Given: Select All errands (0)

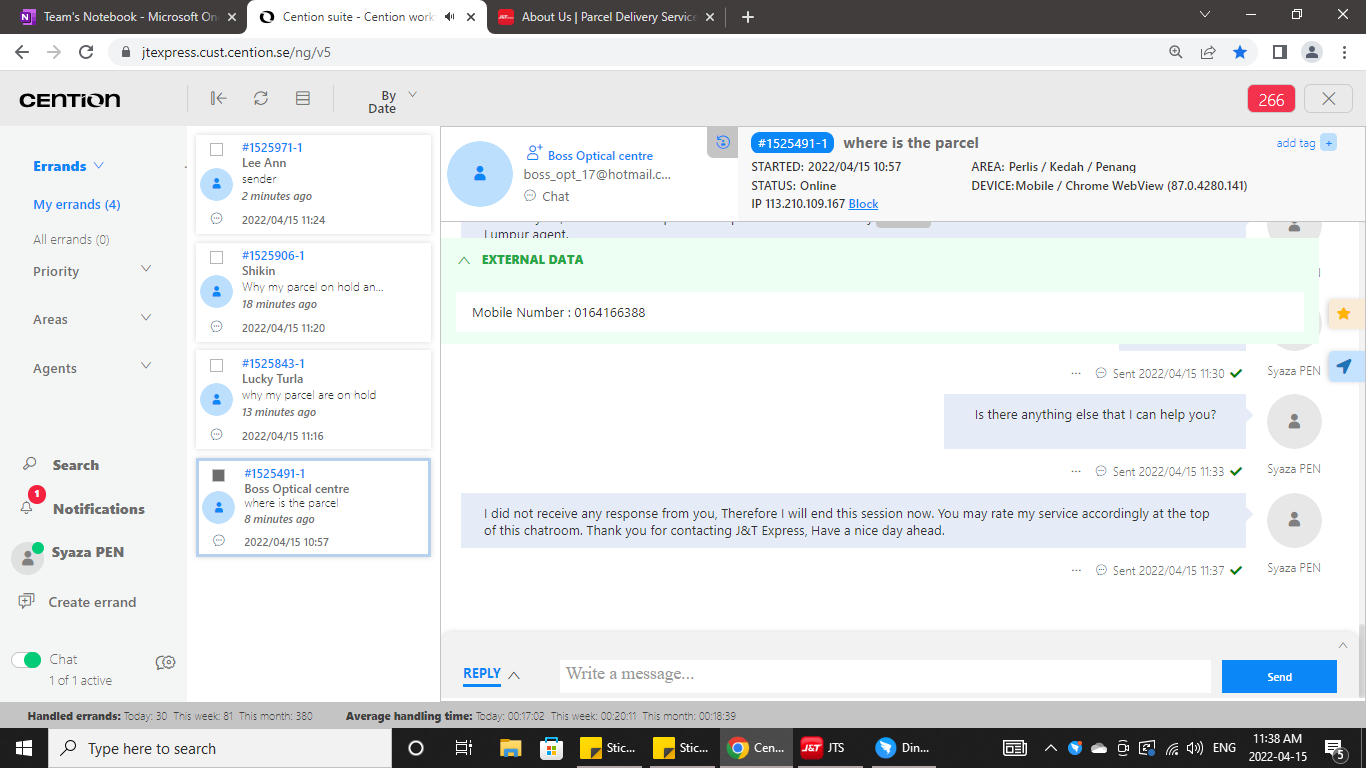Looking at the screenshot, I should [x=71, y=239].
